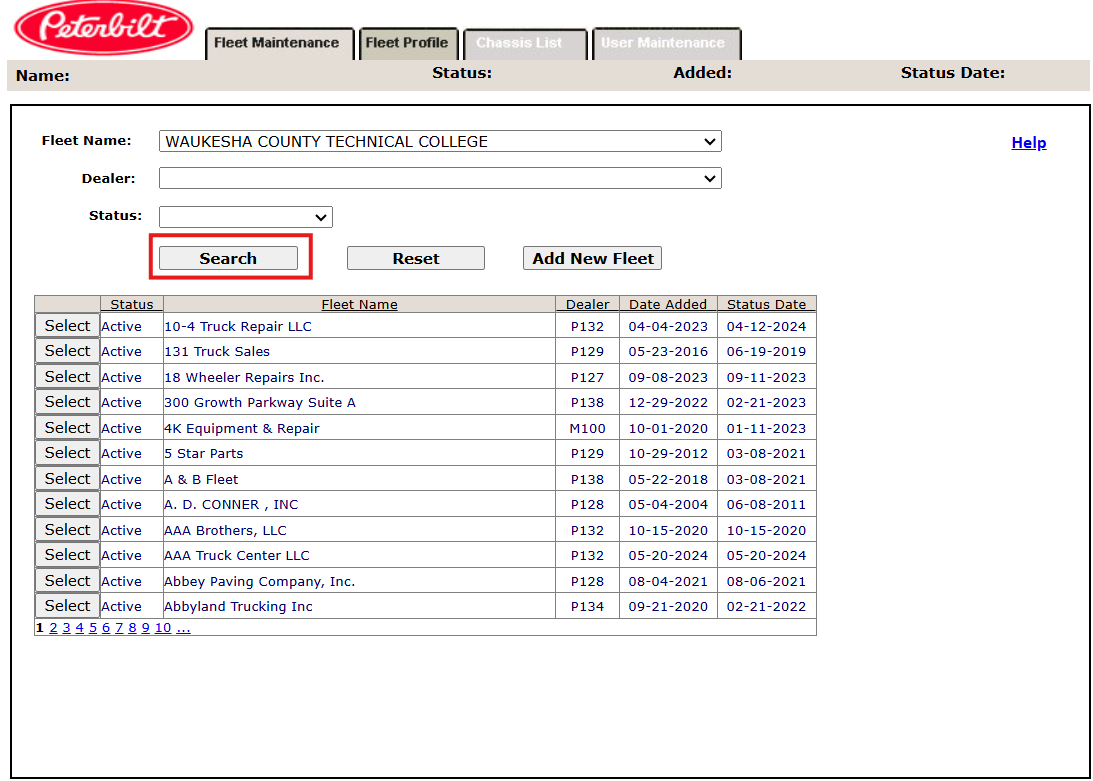Open the Help link

tap(1029, 143)
